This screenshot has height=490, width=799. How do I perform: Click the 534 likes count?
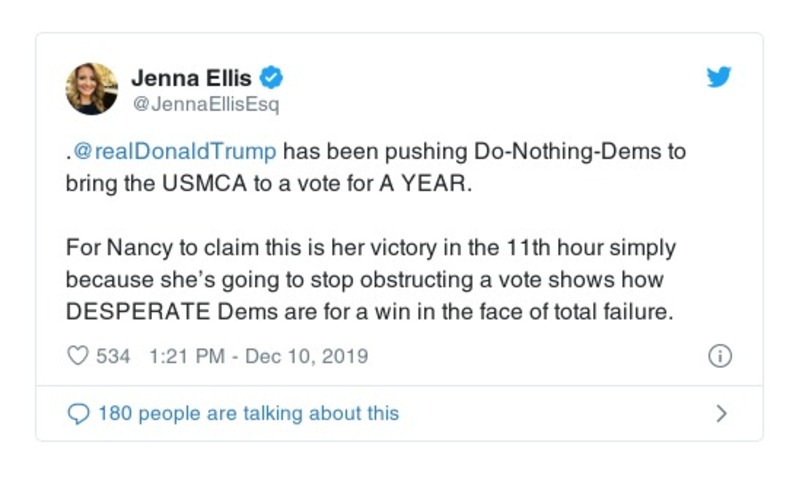click(x=113, y=356)
